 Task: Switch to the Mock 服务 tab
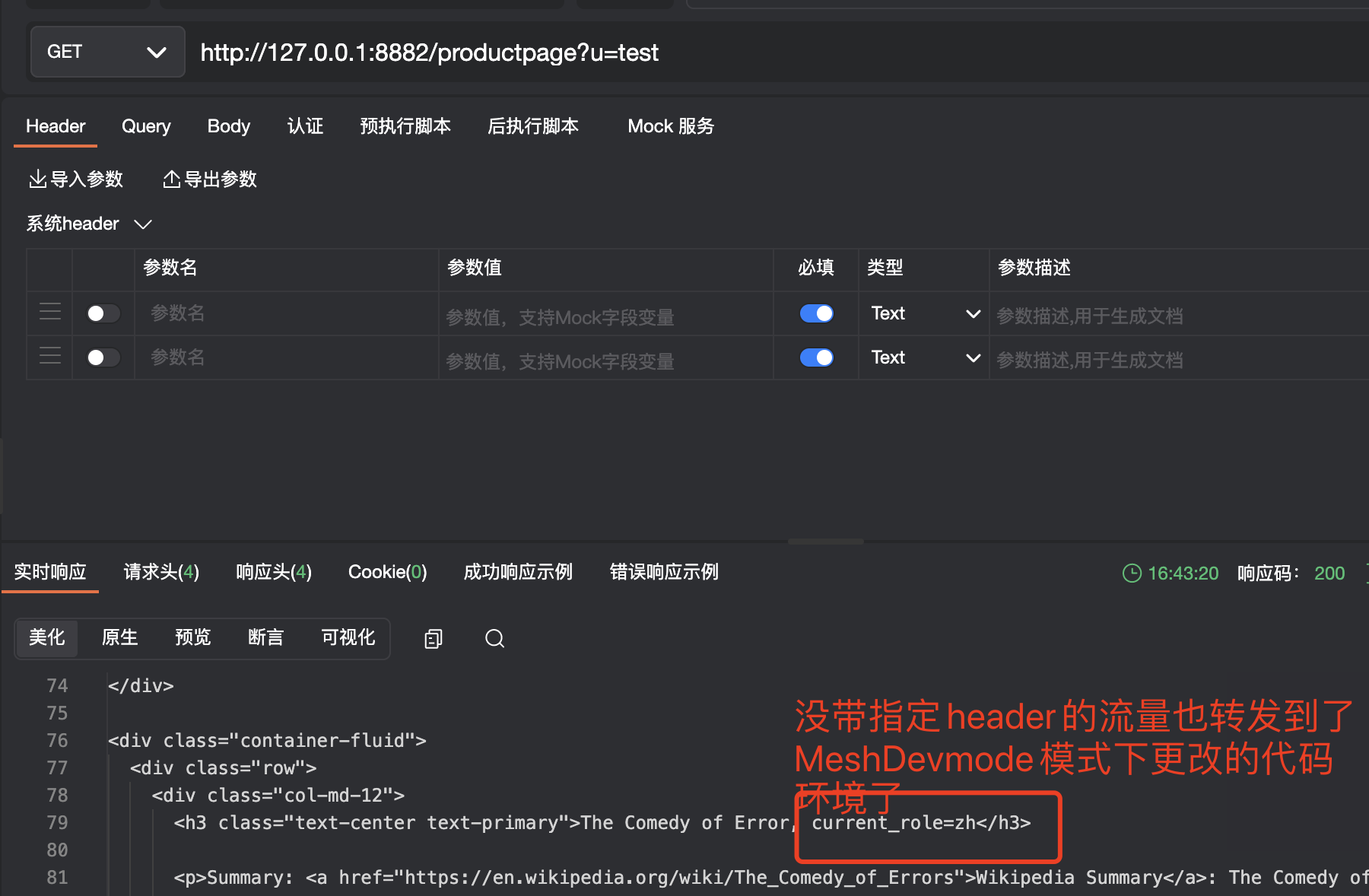(670, 126)
